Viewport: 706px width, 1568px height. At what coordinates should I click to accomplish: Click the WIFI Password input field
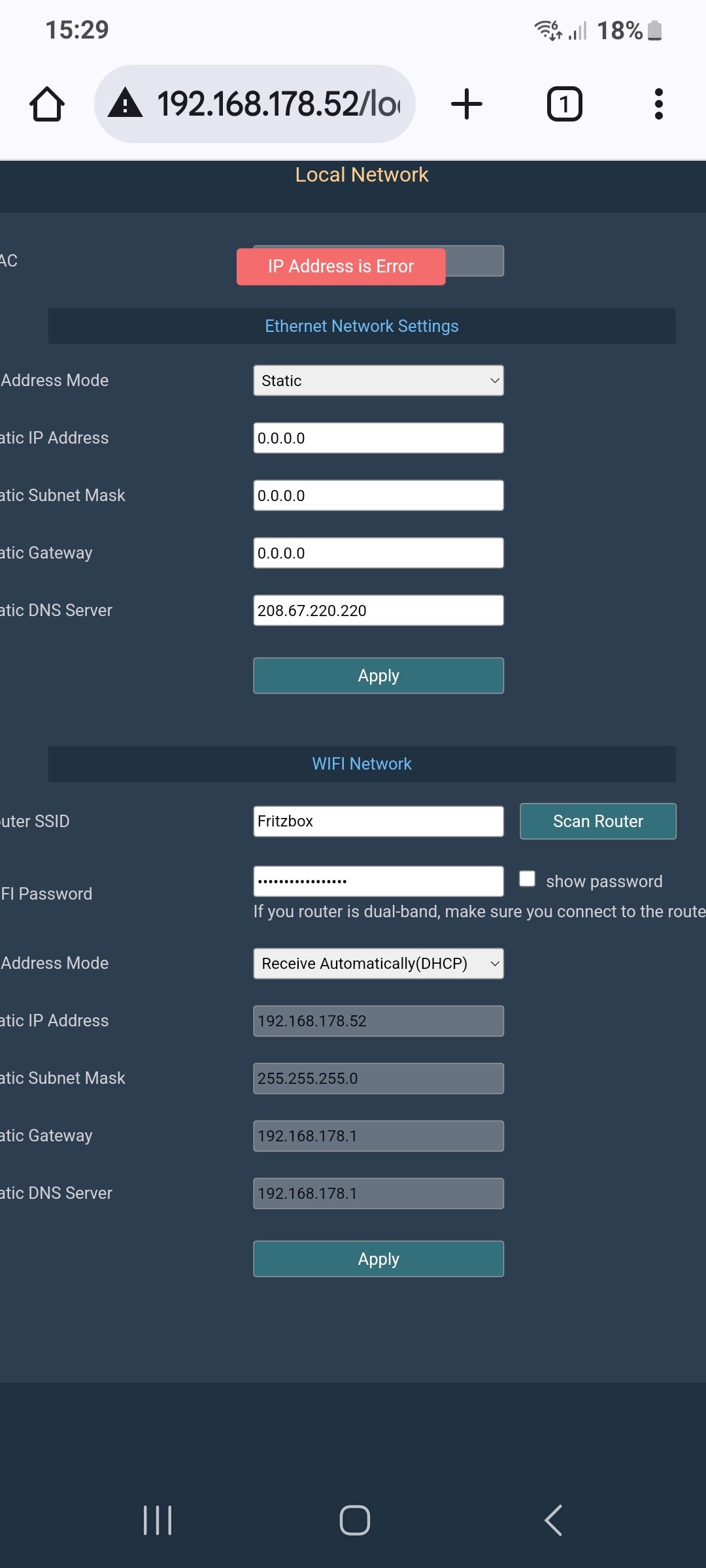pyautogui.click(x=378, y=881)
